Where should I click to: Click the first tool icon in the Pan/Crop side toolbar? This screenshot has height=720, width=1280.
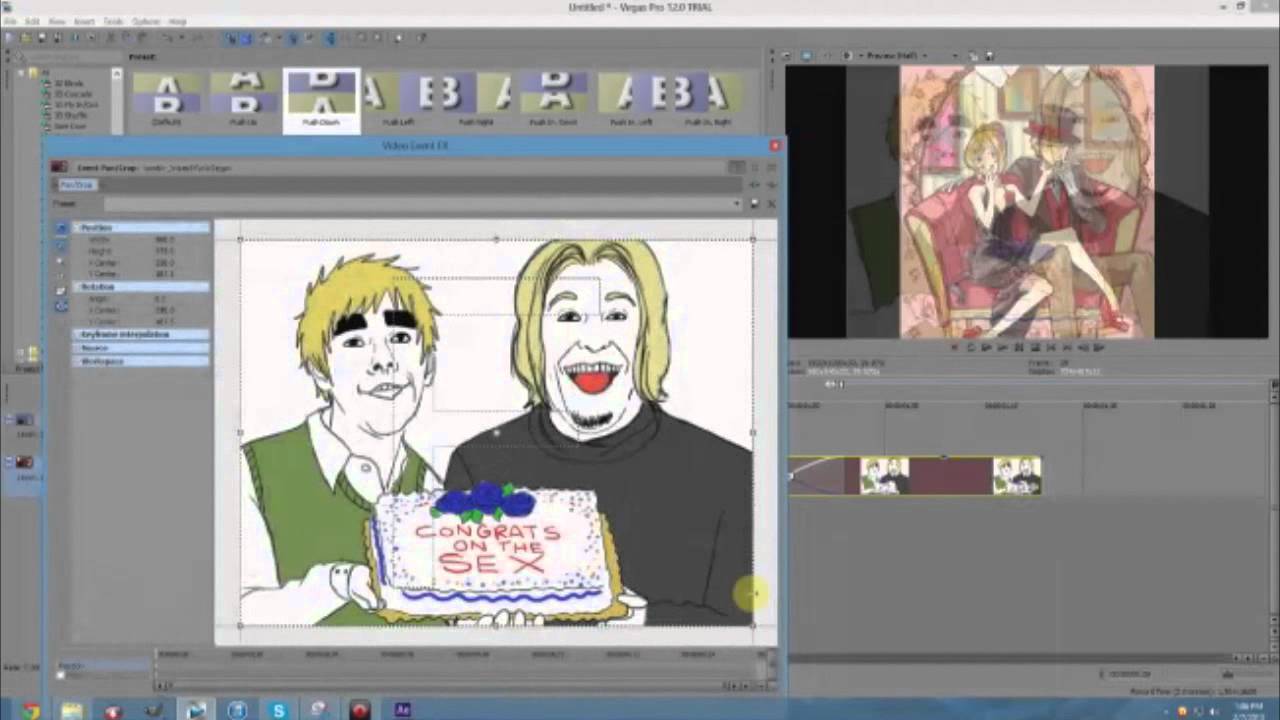[61, 229]
